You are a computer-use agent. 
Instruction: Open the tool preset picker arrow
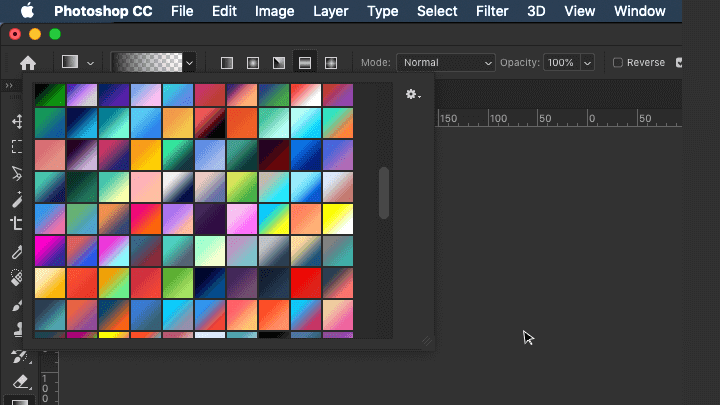(90, 63)
